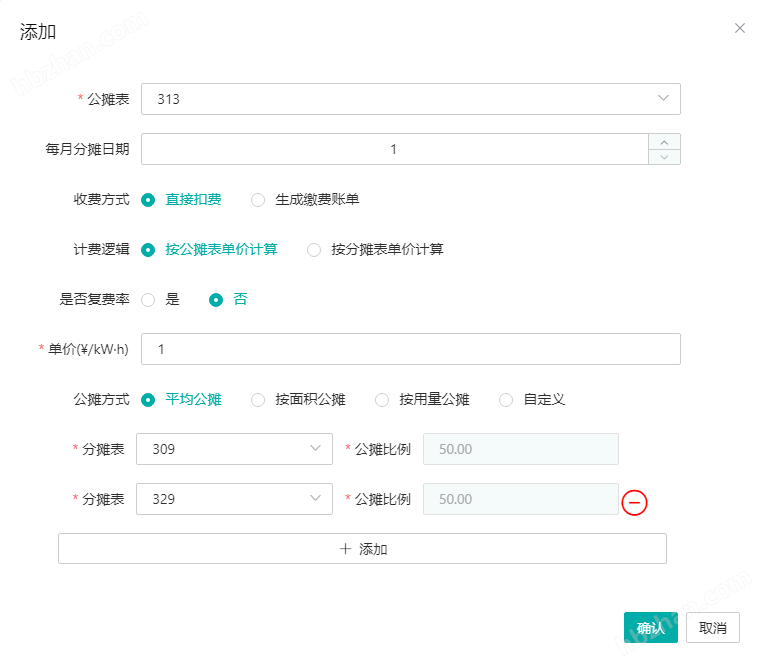Select 直接扣费 payment method
Image resolution: width=765 pixels, height=666 pixels.
(x=181, y=200)
